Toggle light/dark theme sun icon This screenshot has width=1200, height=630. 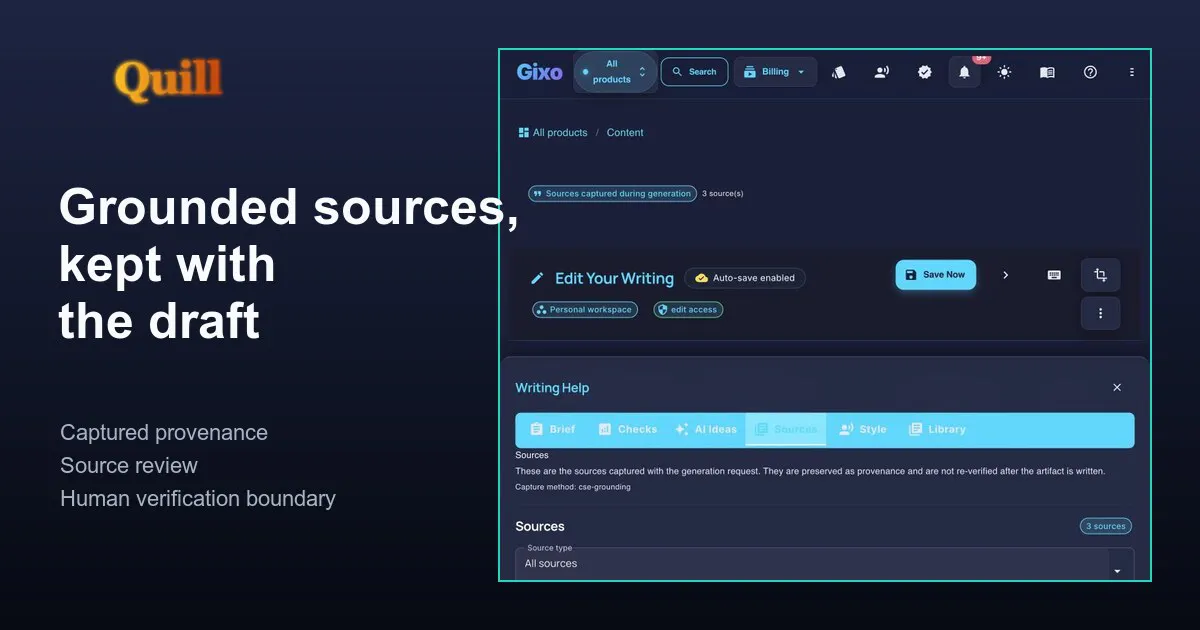click(x=1004, y=72)
